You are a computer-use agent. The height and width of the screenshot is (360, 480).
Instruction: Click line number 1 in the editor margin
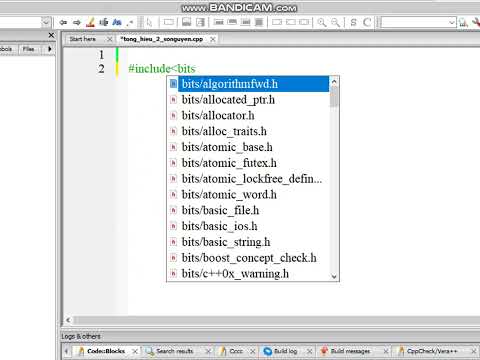(x=101, y=54)
